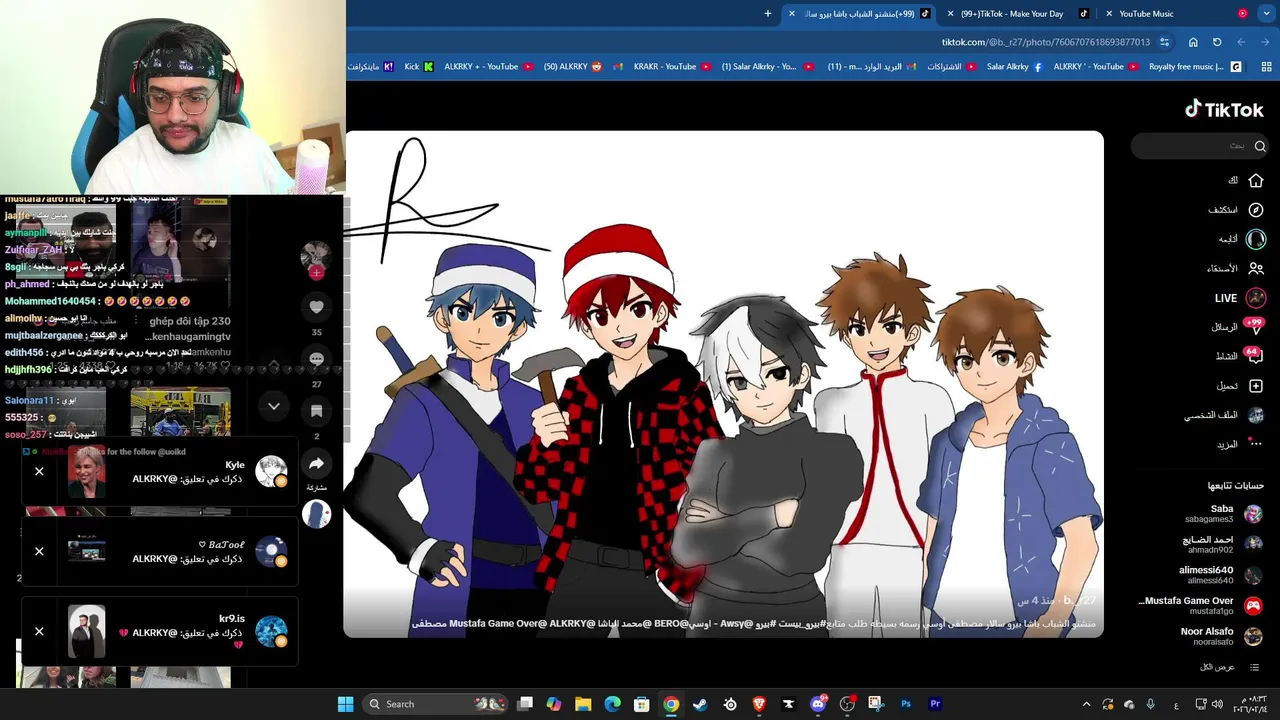Dismiss the BaTool mention notification
Viewport: 1280px width, 720px height.
click(x=39, y=551)
